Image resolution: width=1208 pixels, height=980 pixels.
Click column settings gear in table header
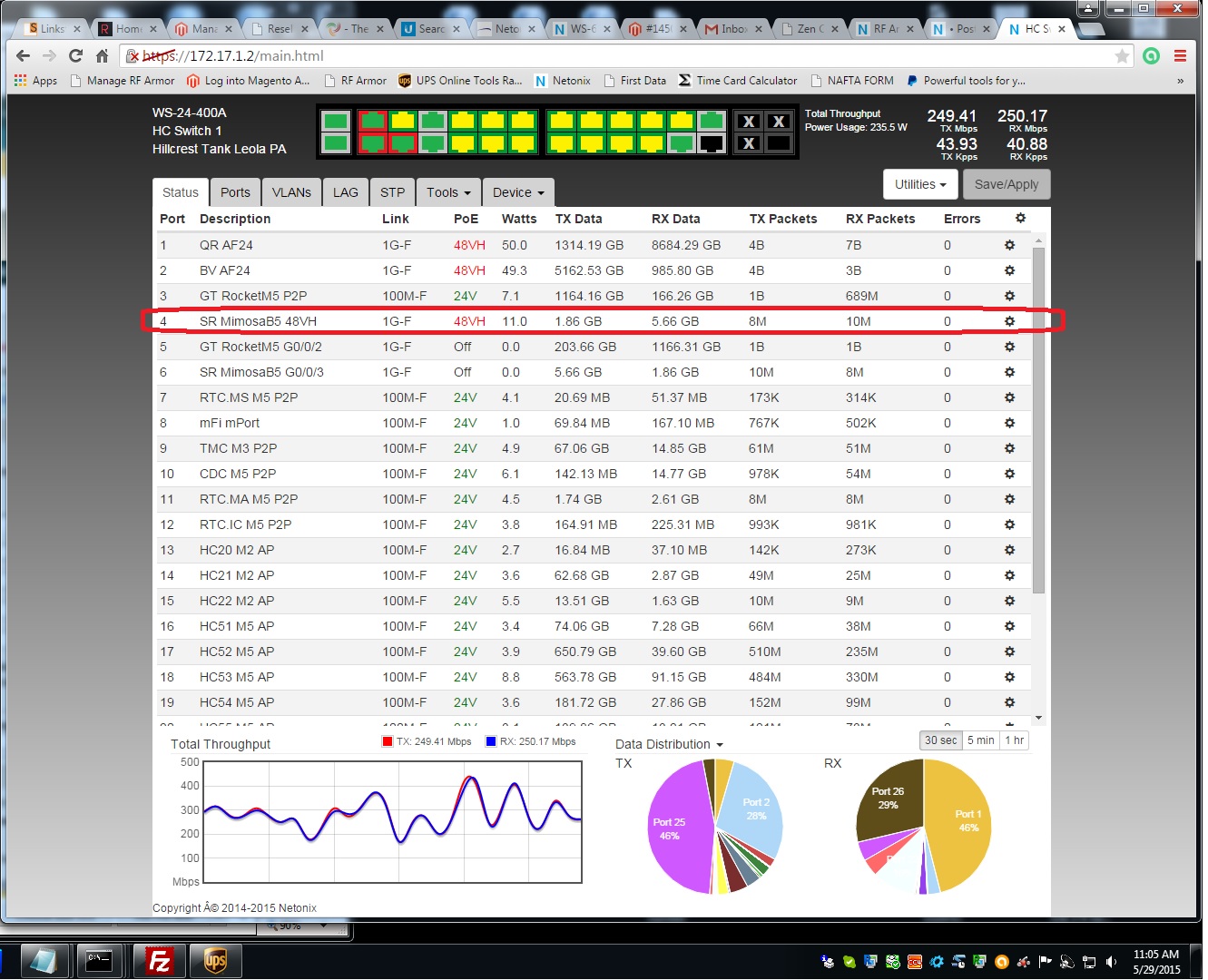[x=1020, y=219]
